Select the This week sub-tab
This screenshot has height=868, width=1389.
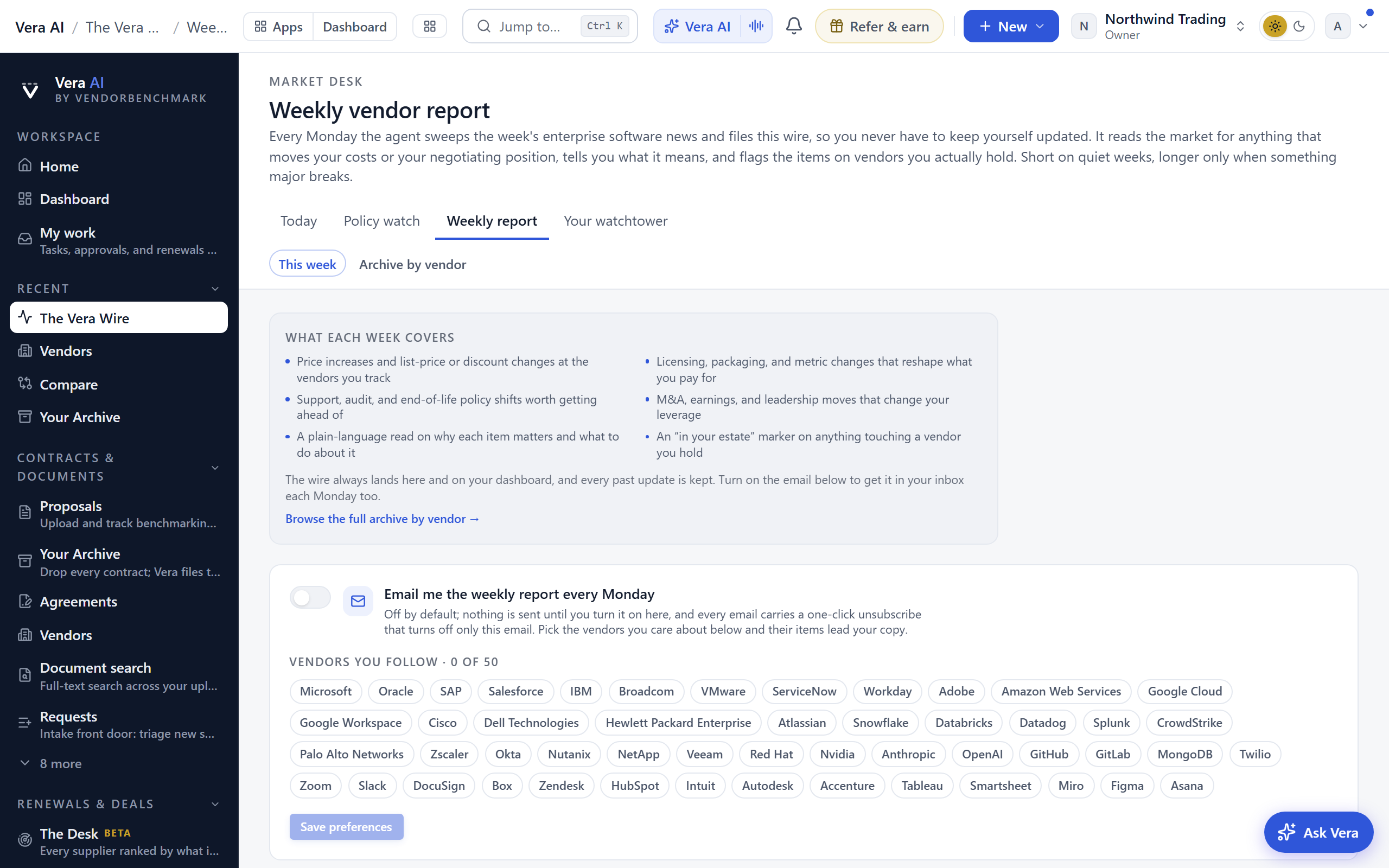[308, 264]
